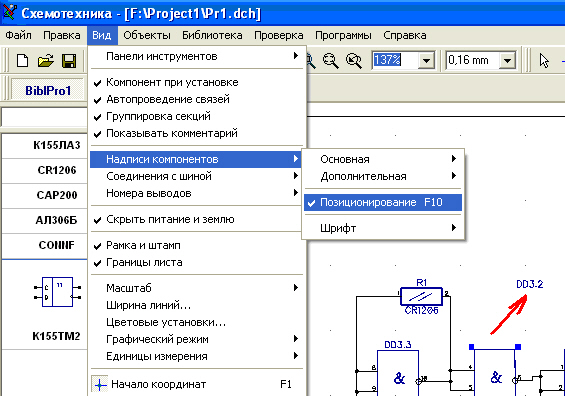The width and height of the screenshot is (565, 396).
Task: Click the zoom out magnifier icon
Action: 331,61
